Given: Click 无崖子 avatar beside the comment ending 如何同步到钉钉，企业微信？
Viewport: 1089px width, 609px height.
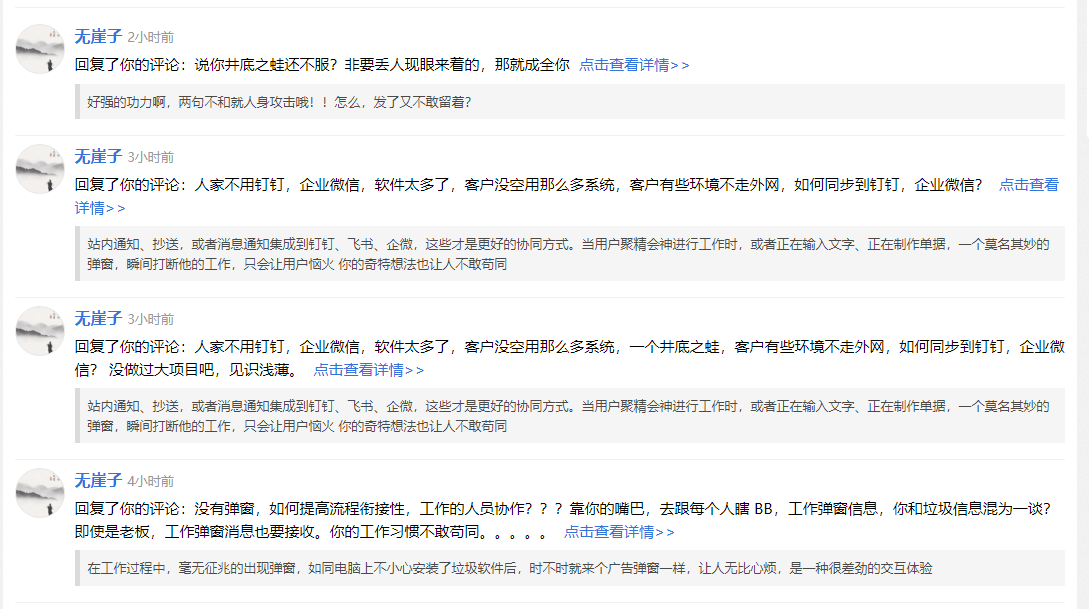Looking at the screenshot, I should click(x=40, y=169).
